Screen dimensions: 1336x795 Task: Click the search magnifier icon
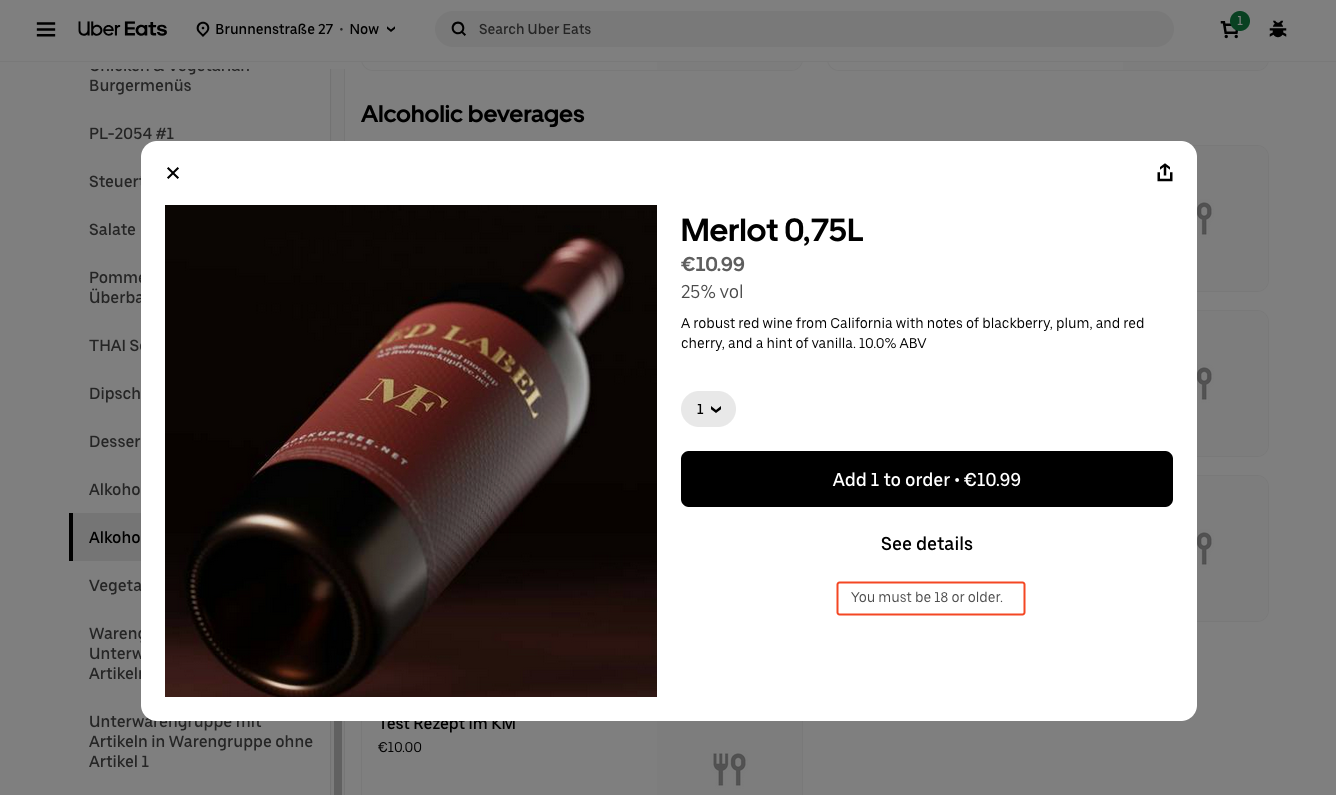click(x=459, y=29)
